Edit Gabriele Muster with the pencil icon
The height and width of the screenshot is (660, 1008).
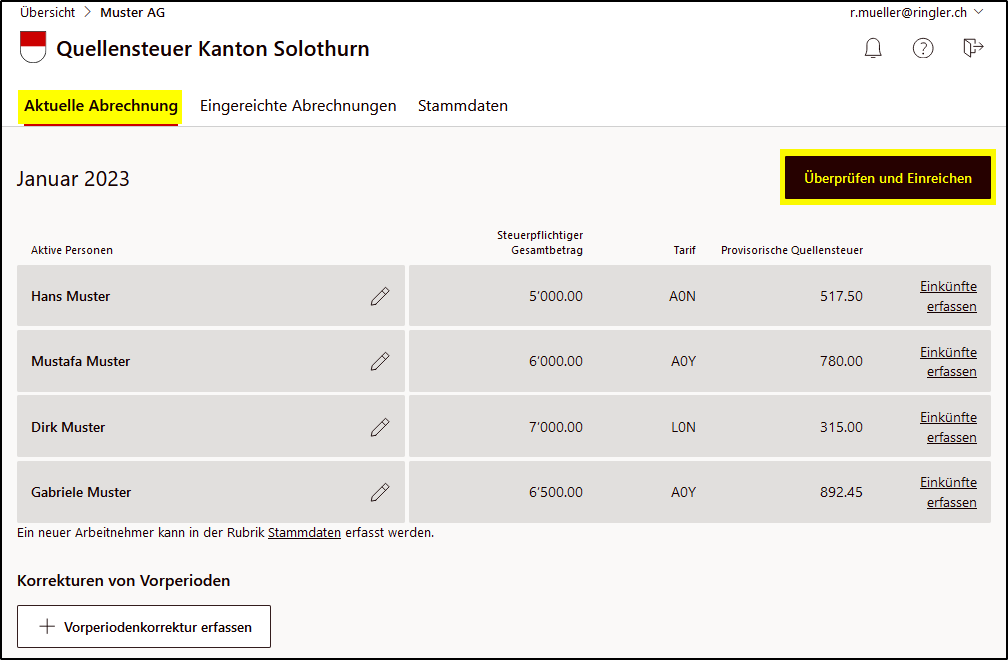pos(380,492)
